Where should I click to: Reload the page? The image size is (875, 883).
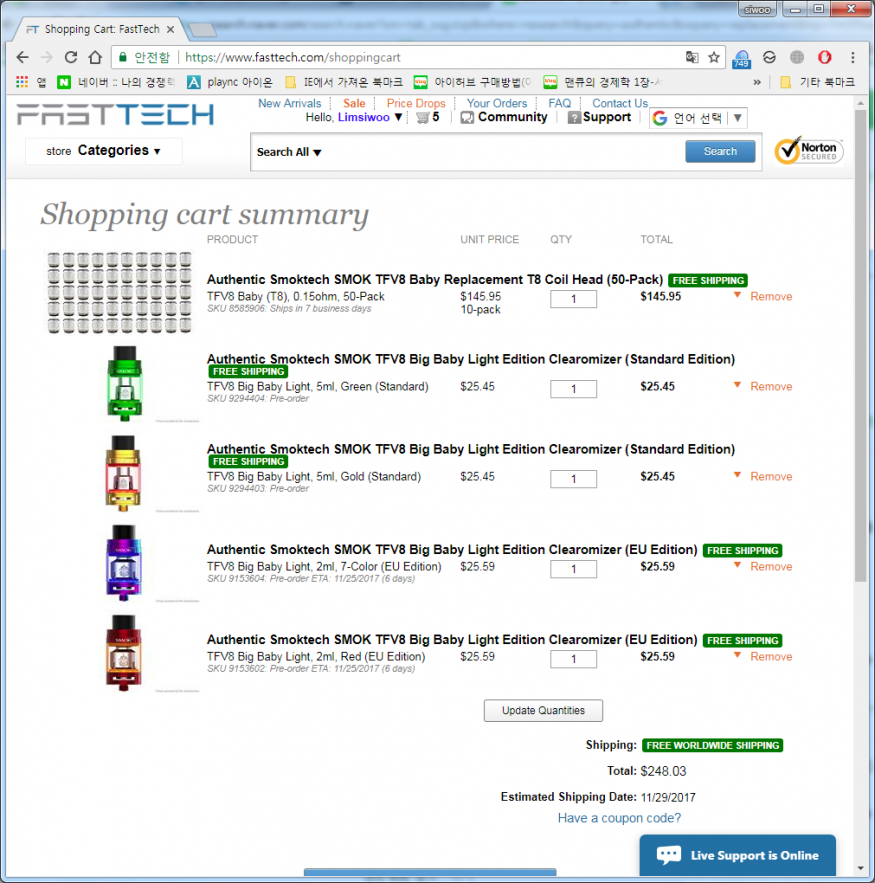(70, 58)
